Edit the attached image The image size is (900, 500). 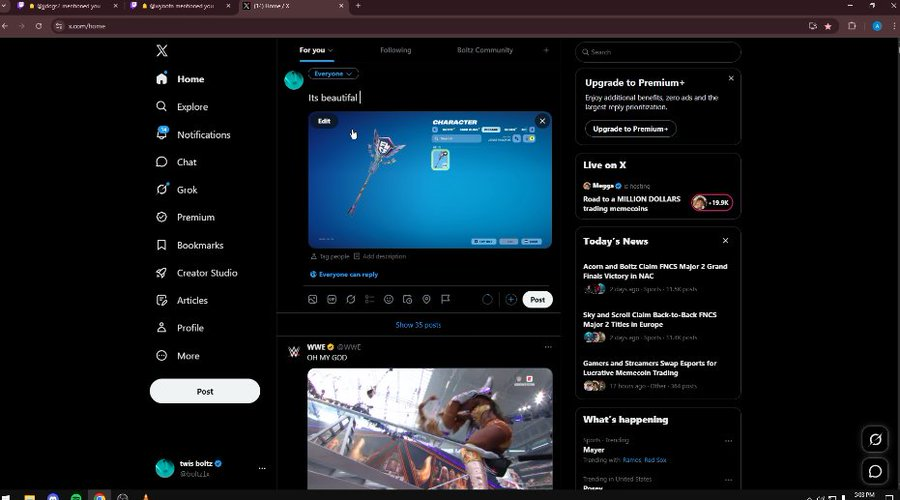324,121
